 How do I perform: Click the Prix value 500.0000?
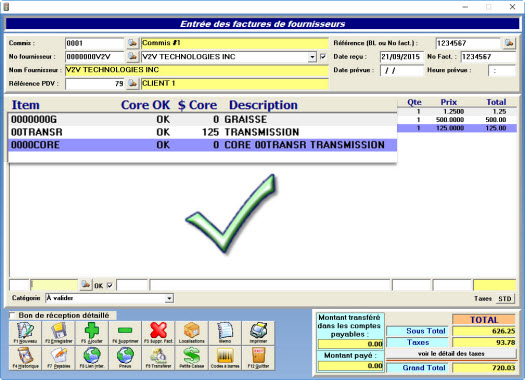tap(450, 120)
